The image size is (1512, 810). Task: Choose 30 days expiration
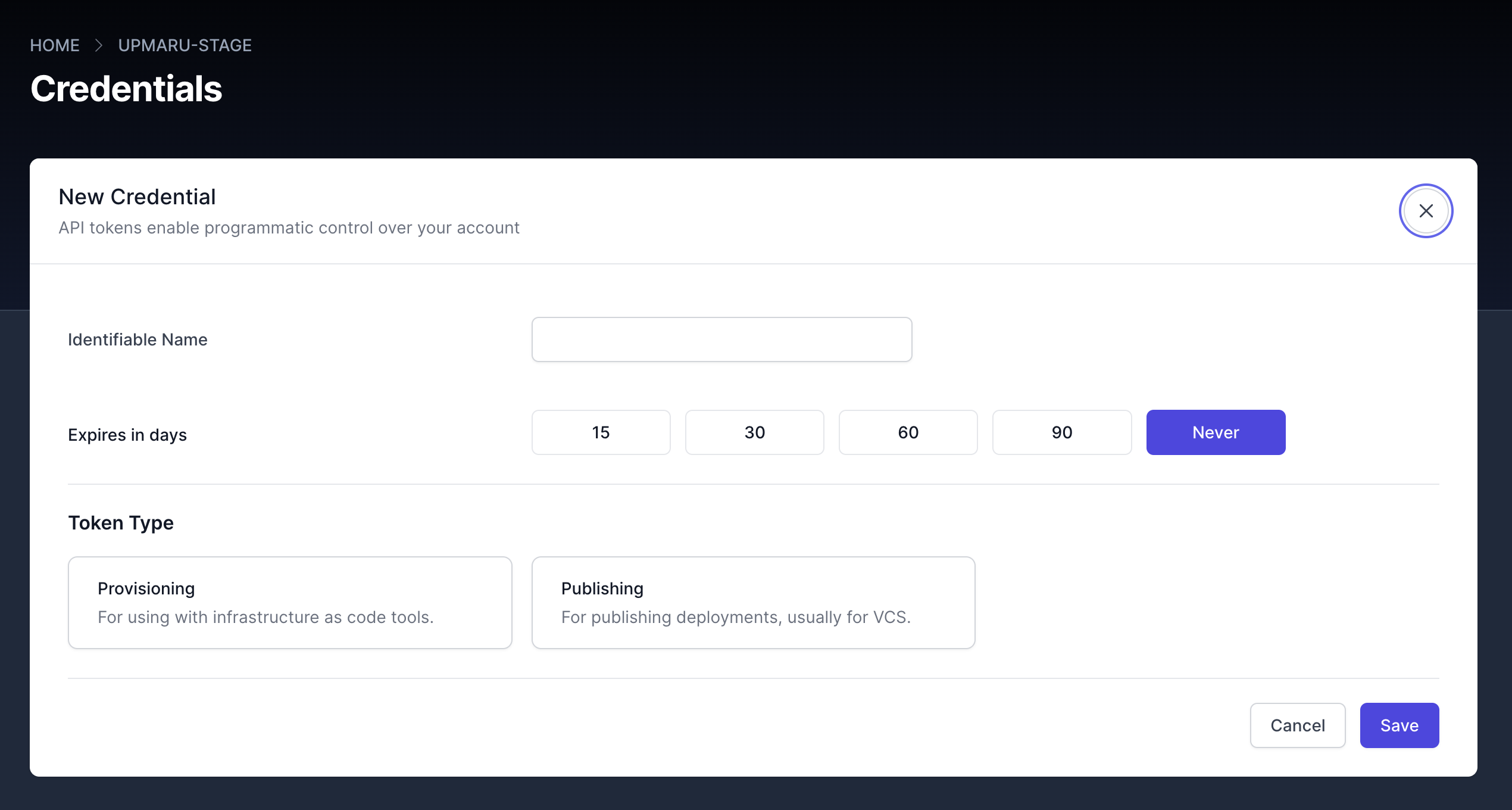(x=754, y=432)
